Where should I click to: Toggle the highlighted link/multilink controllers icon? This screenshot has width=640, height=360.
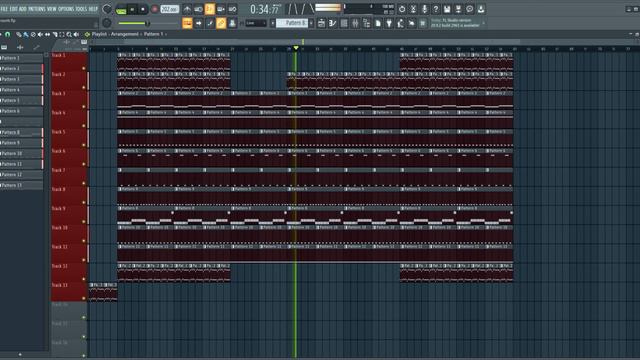click(221, 23)
